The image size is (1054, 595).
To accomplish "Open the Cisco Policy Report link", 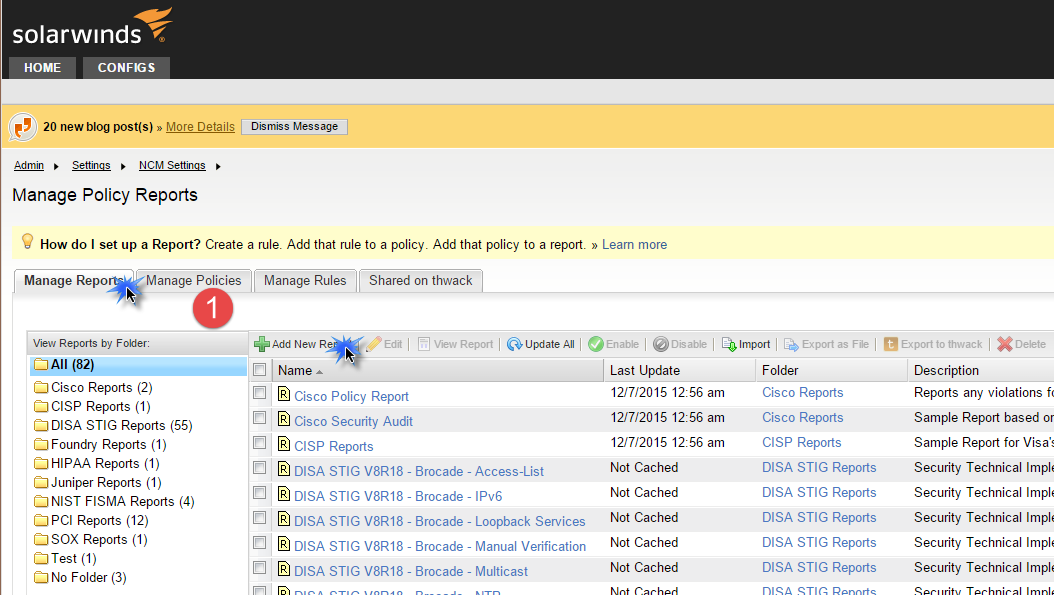I will pos(352,397).
